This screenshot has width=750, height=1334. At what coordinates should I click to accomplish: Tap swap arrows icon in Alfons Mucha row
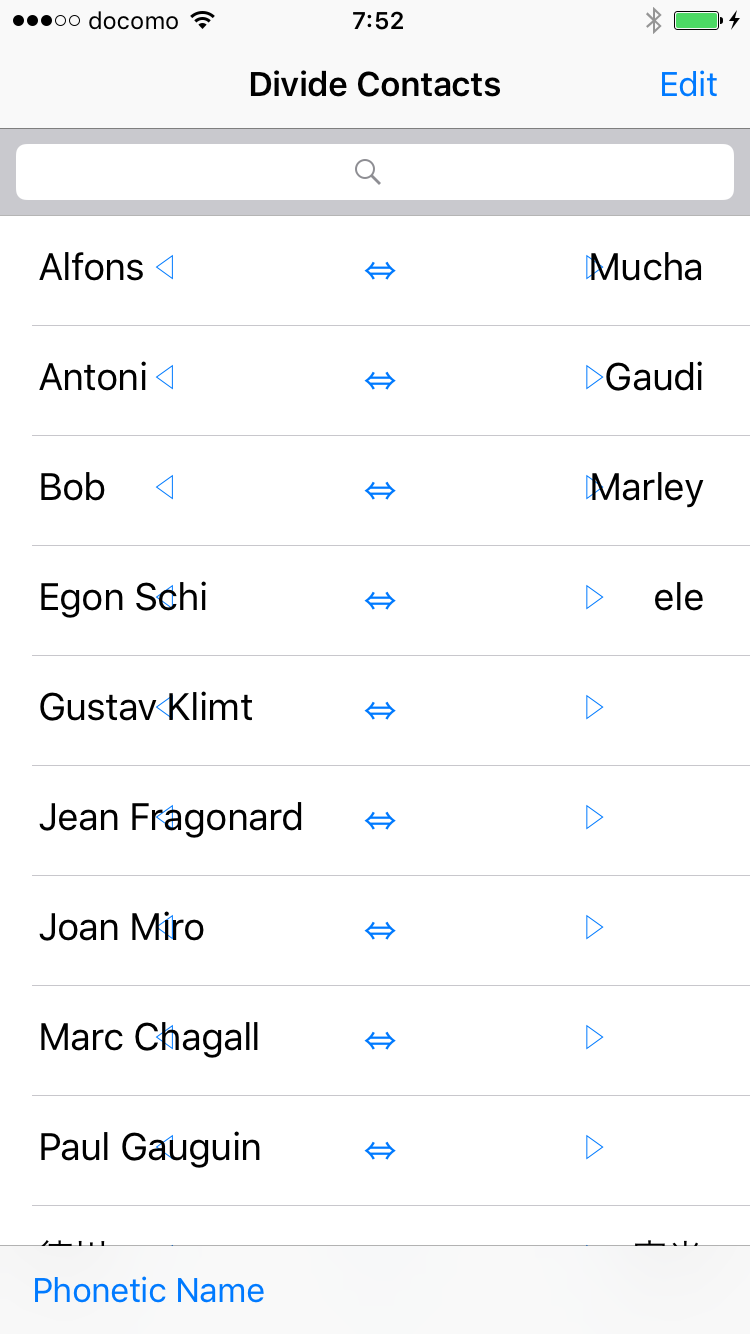pyautogui.click(x=380, y=269)
